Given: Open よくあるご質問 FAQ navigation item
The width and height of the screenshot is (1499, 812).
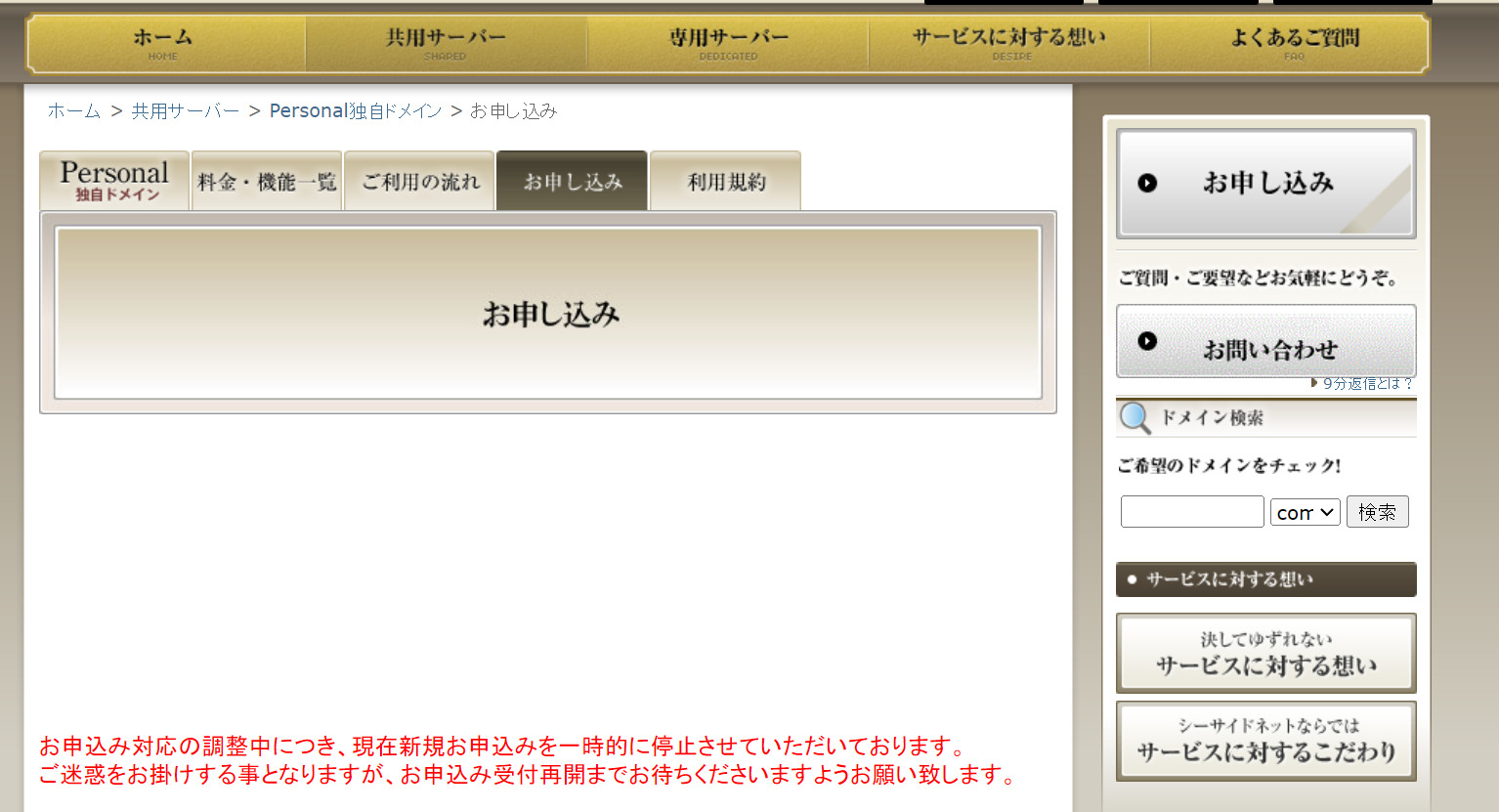Looking at the screenshot, I should 1290,44.
